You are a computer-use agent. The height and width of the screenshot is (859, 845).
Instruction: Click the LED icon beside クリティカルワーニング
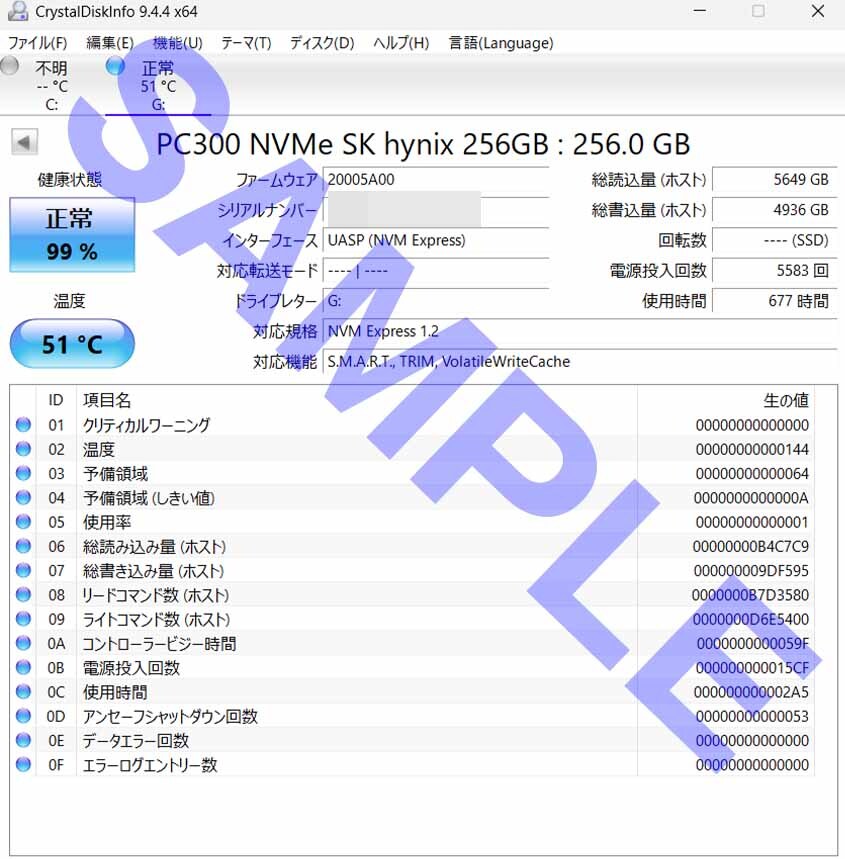(25, 425)
